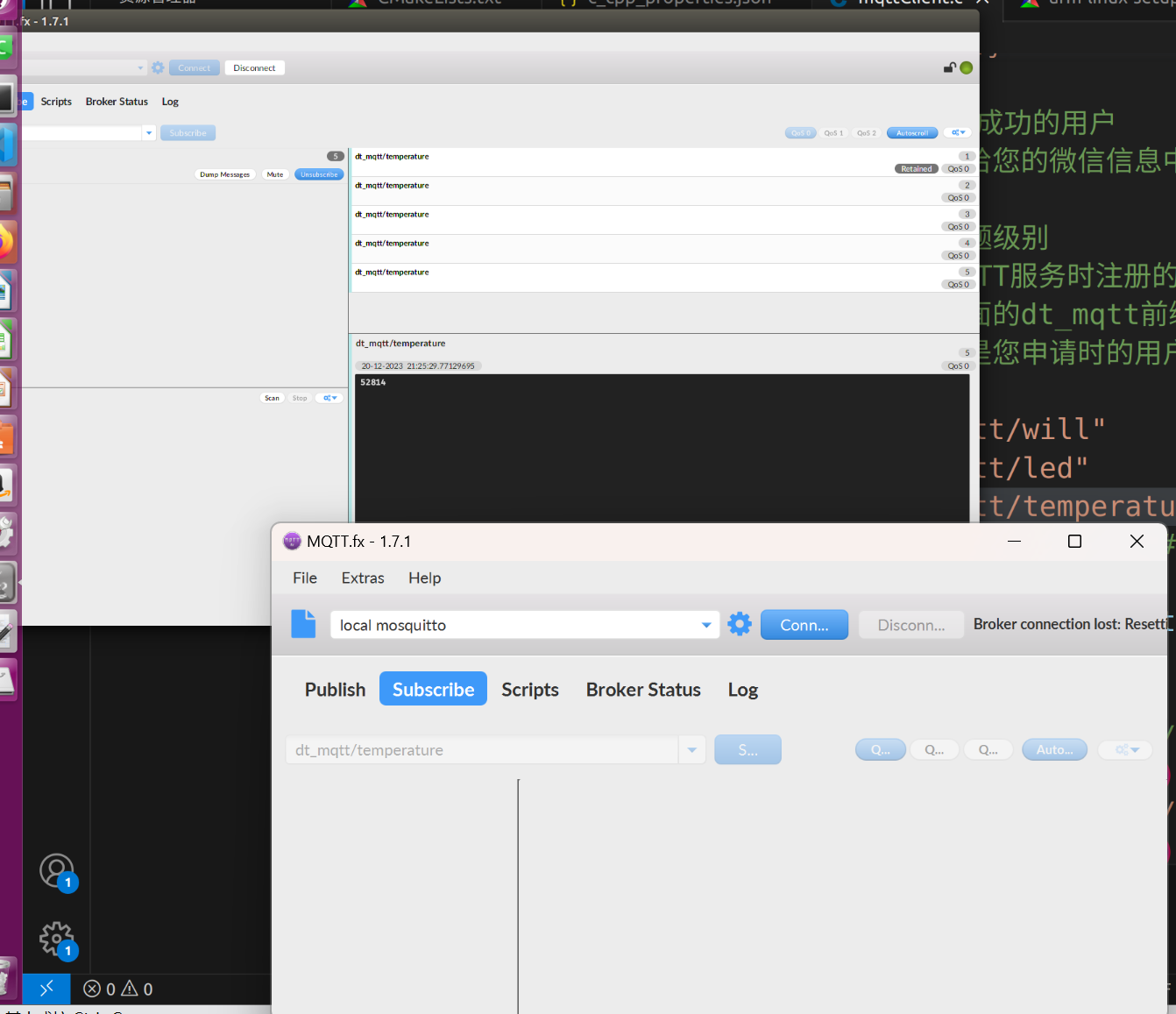Click the padlock icon near the connection status light
1176x1014 pixels.
[949, 67]
